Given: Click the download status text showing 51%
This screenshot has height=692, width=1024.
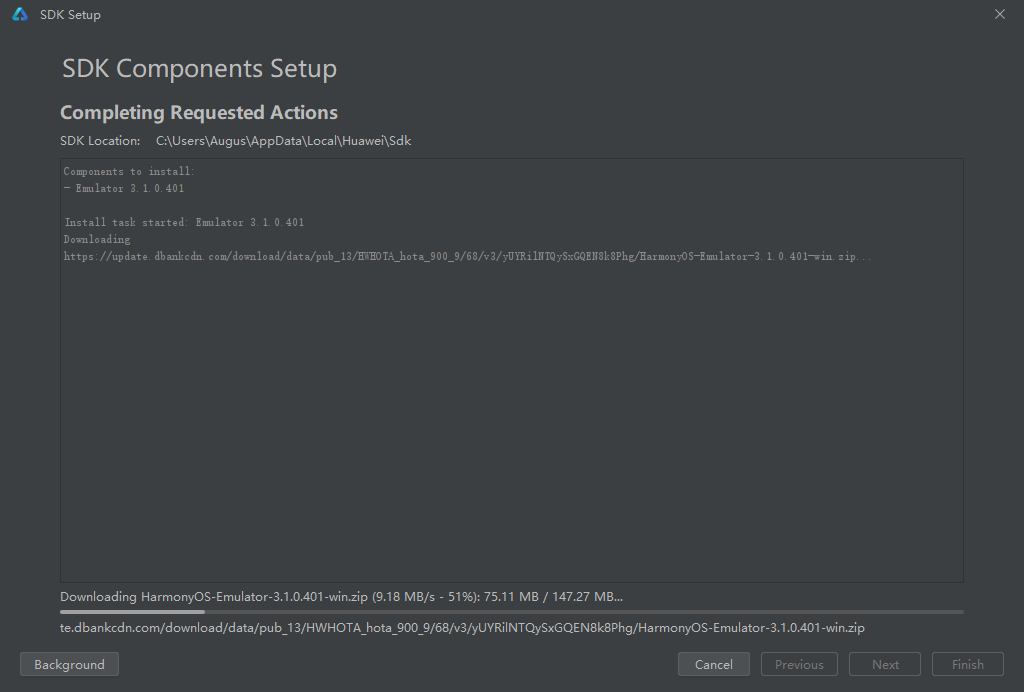Looking at the screenshot, I should [x=342, y=597].
